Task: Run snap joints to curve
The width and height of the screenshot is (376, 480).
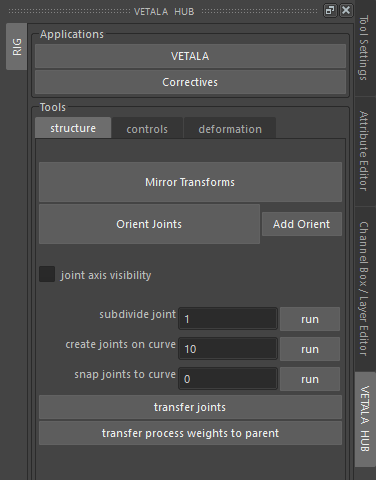Action: (310, 379)
